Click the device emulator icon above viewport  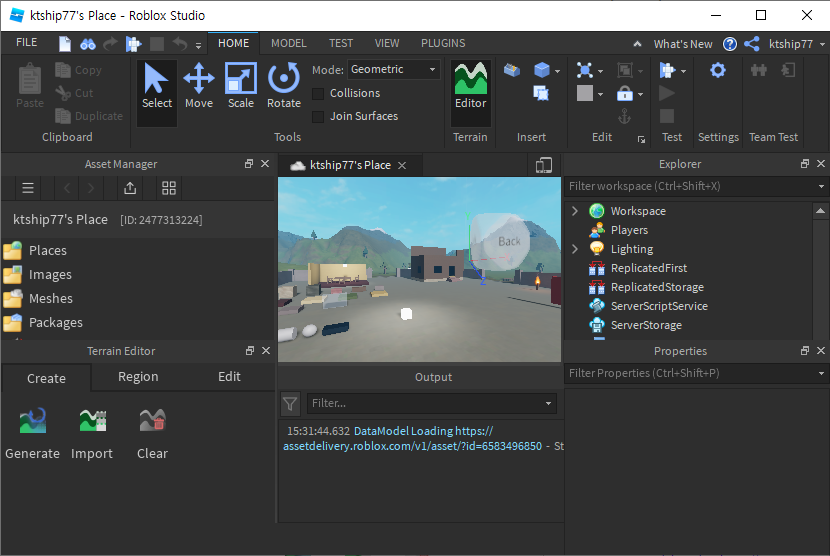point(544,165)
